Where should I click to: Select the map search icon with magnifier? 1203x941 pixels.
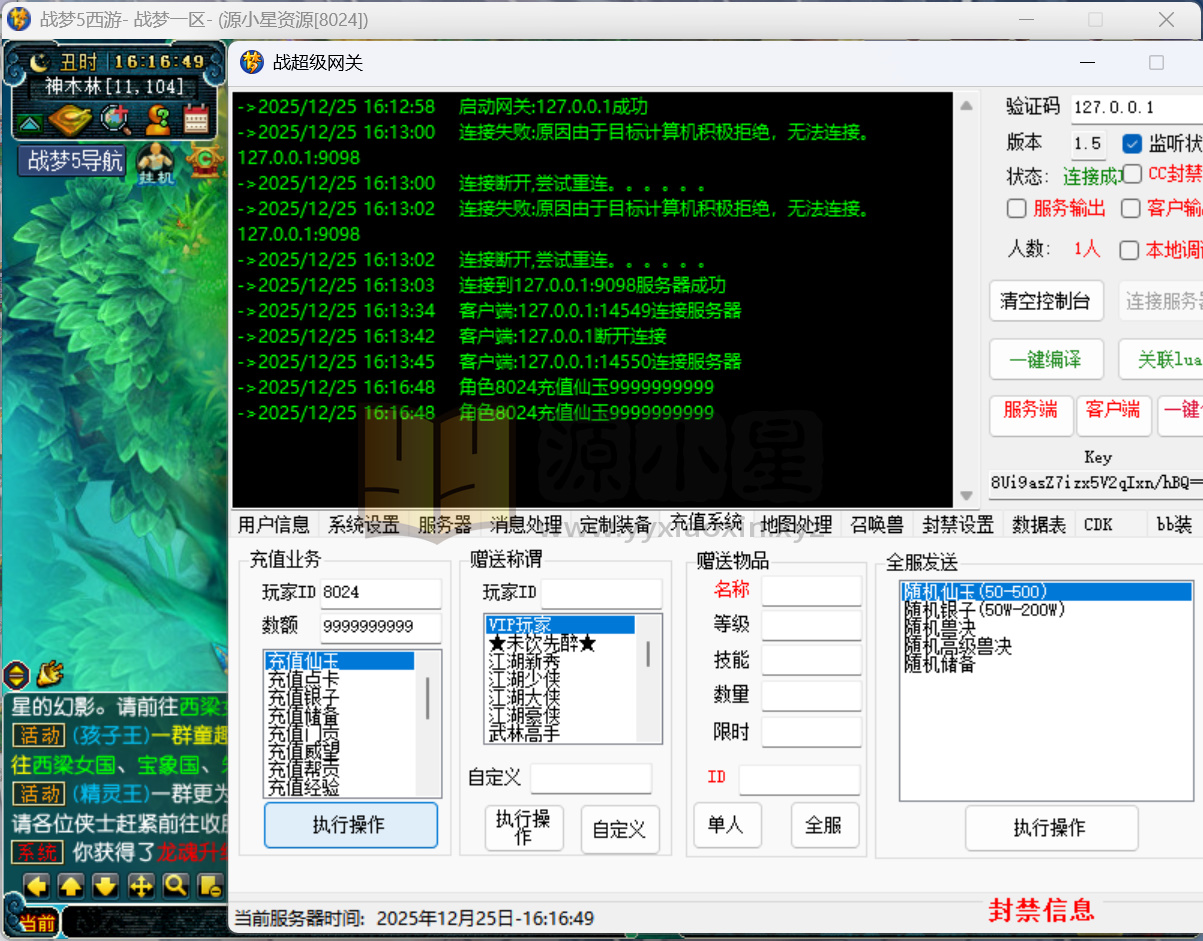(115, 120)
